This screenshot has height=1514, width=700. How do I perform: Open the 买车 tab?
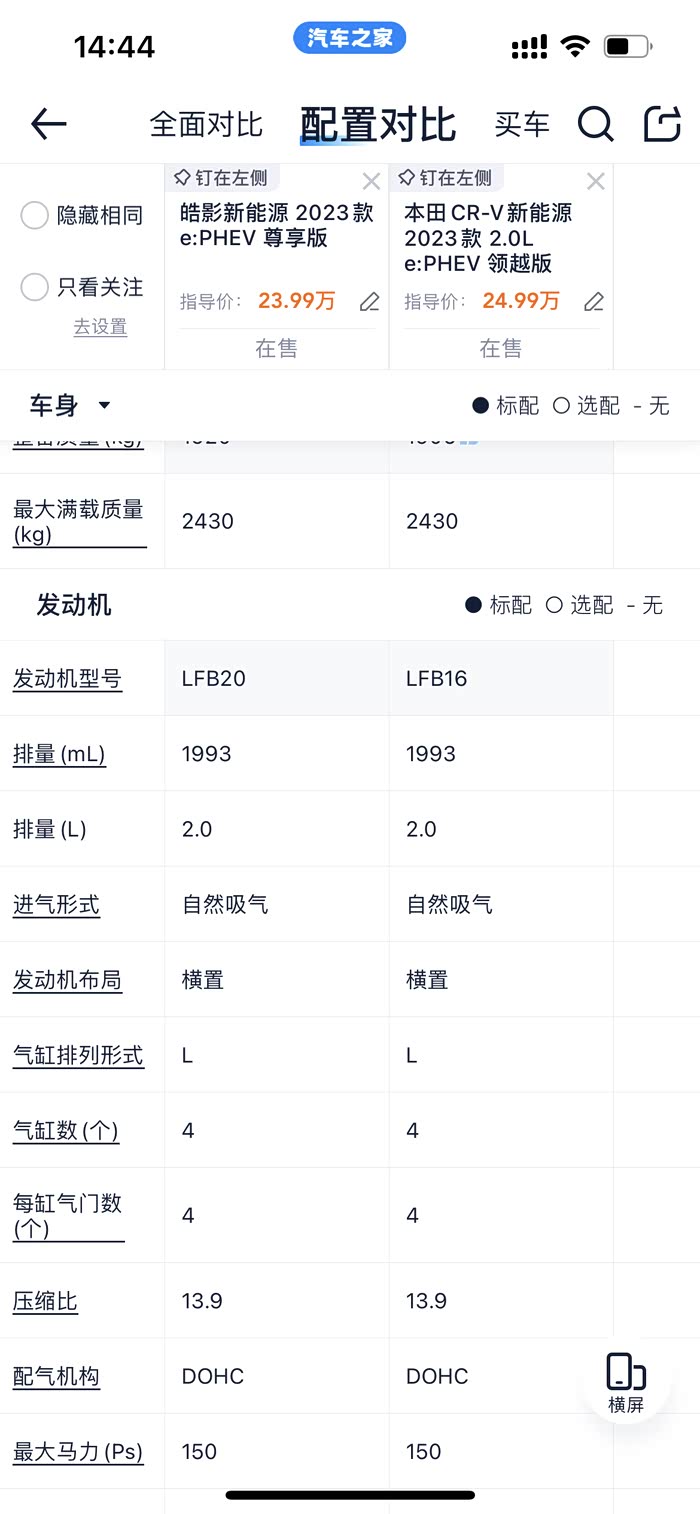[x=522, y=124]
